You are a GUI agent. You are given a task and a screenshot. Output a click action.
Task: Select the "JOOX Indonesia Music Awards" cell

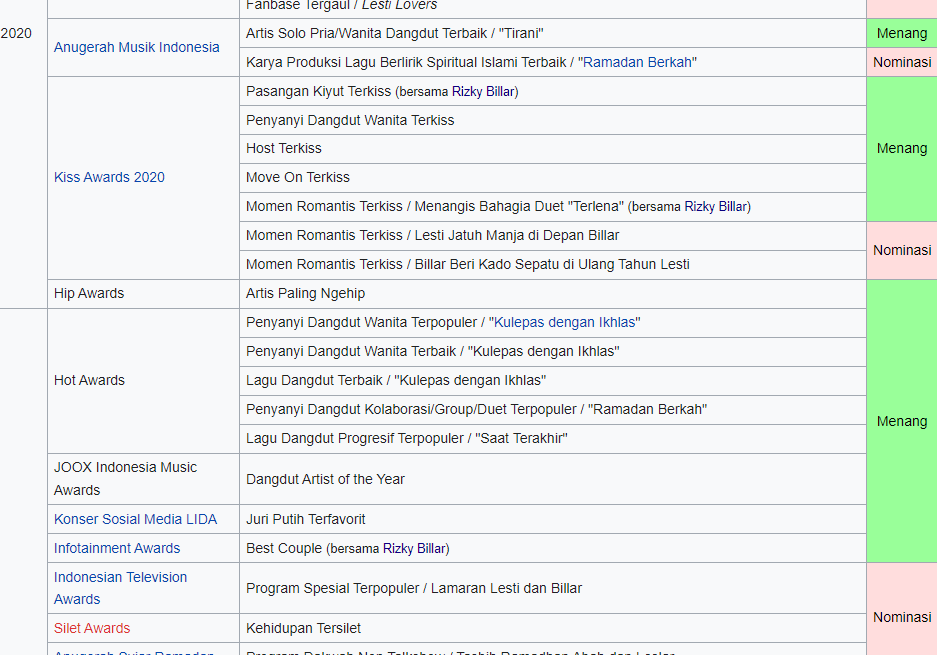click(x=143, y=479)
